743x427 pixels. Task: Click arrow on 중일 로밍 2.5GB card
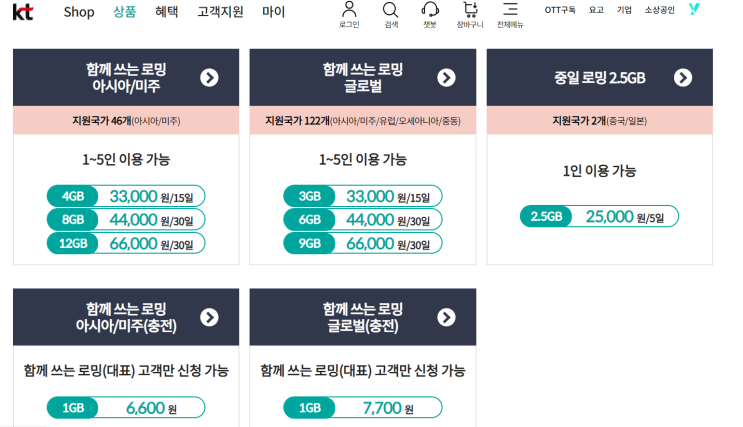point(683,77)
